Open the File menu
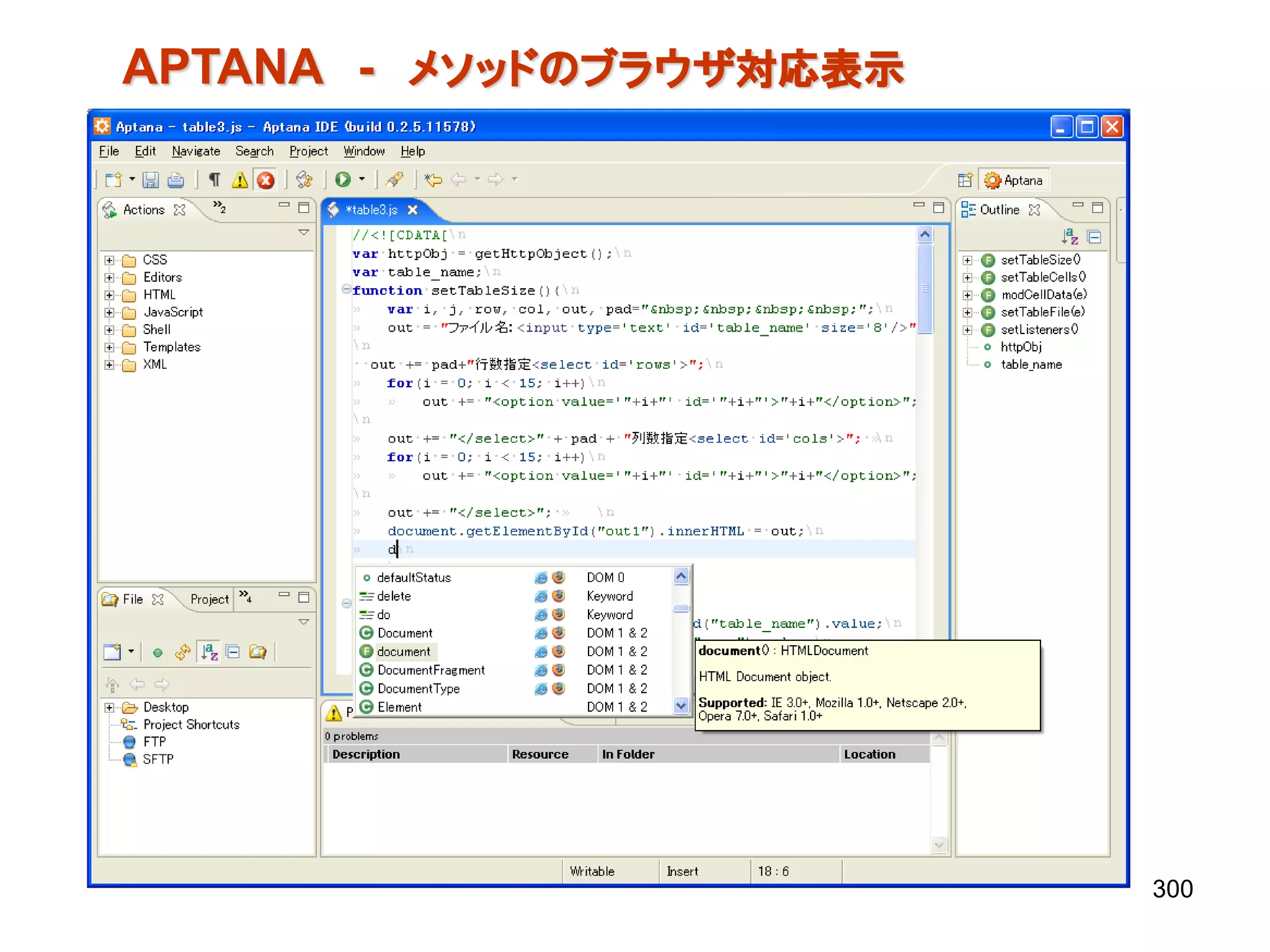 109,151
